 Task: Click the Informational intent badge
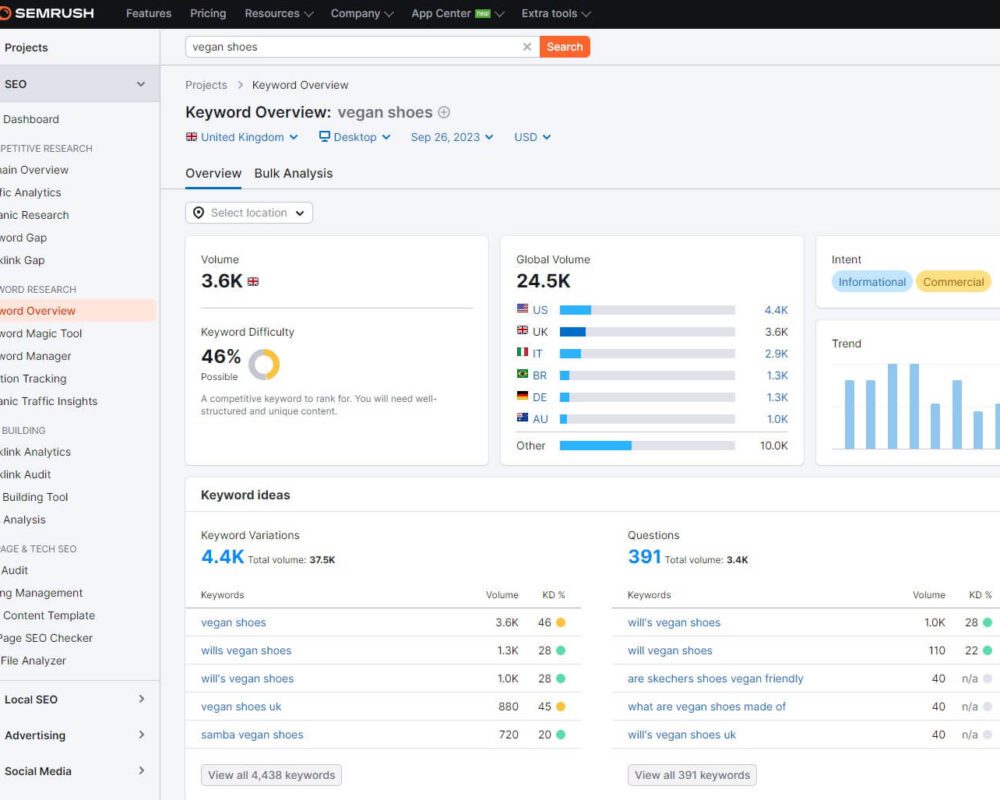click(872, 282)
